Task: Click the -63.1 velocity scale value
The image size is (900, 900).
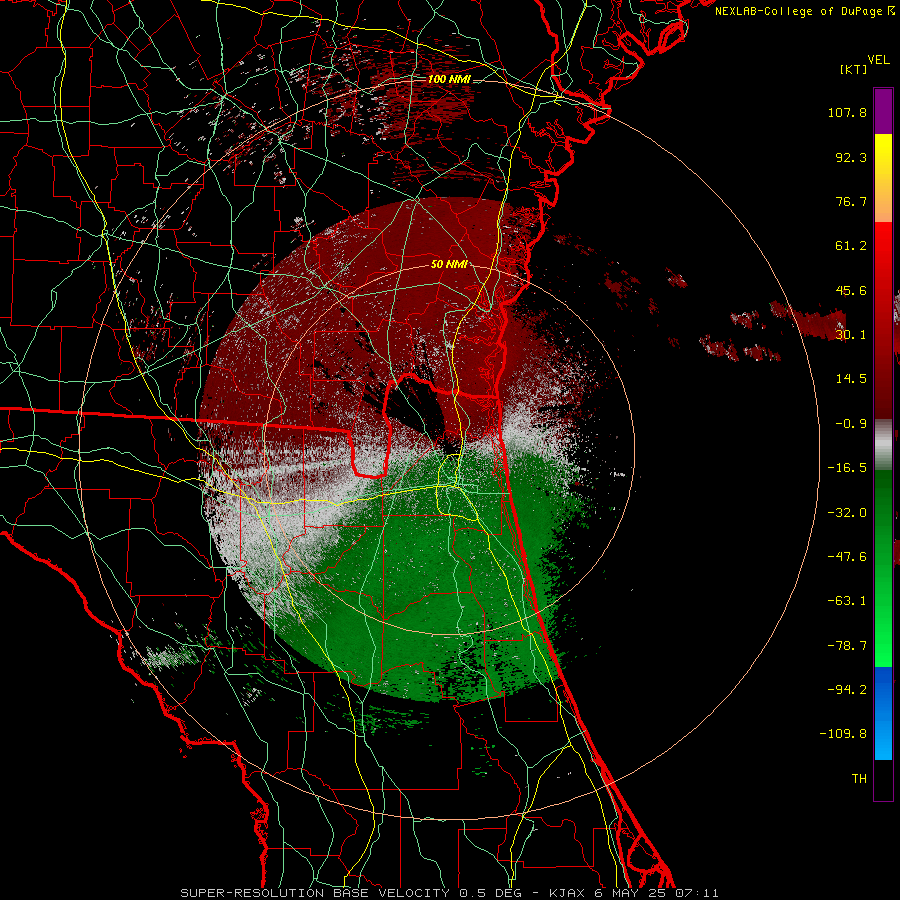Action: coord(847,601)
